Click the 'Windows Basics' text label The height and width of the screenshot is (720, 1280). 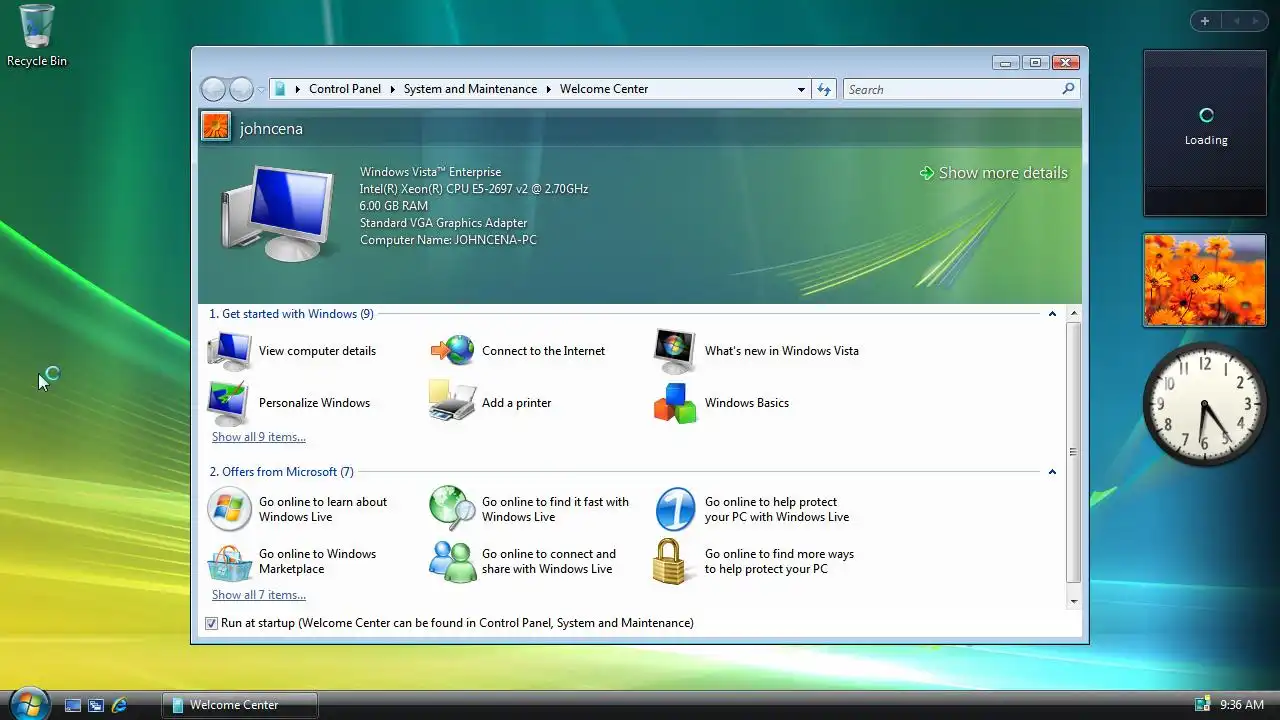(x=747, y=403)
